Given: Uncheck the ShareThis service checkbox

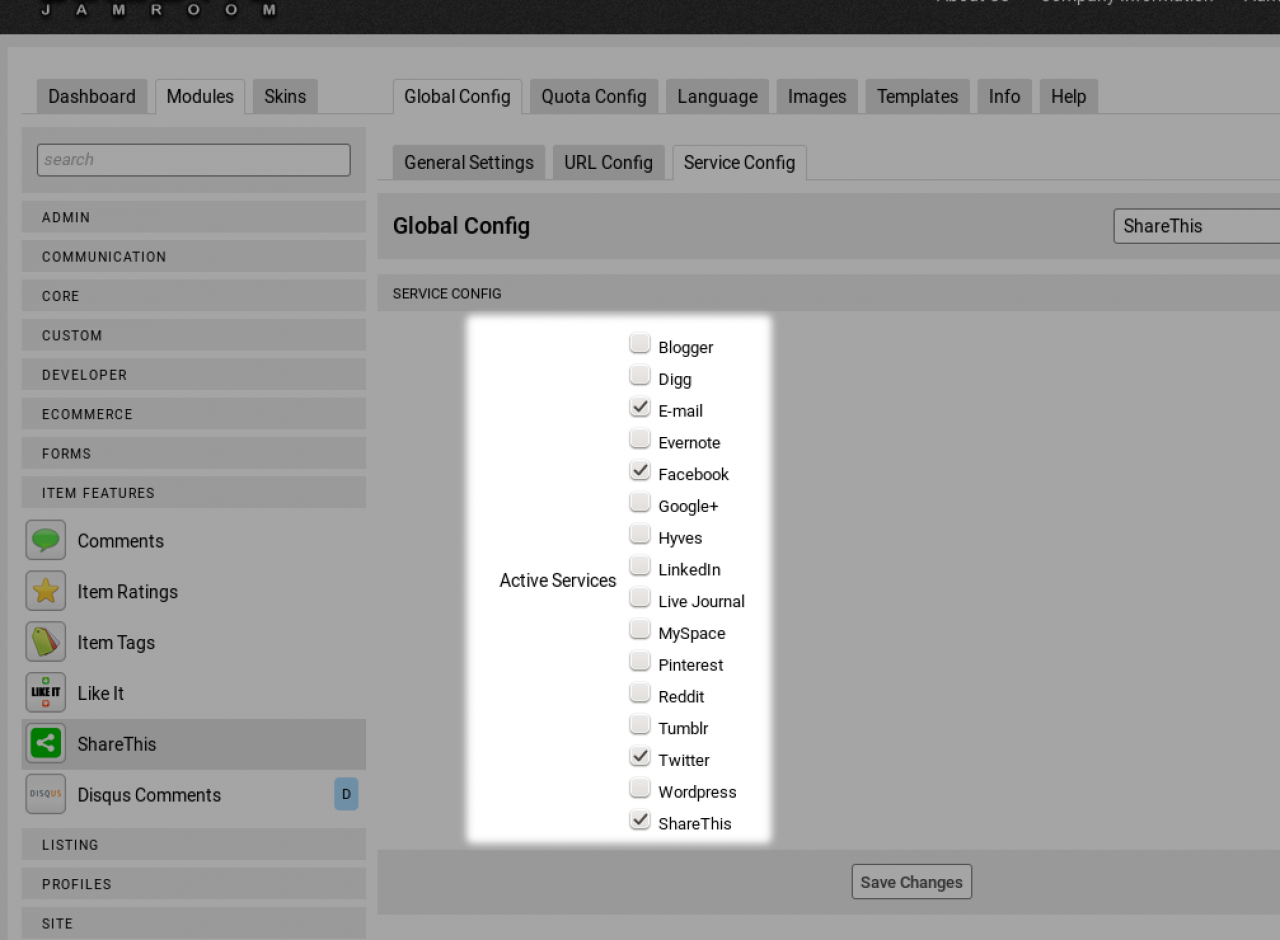Looking at the screenshot, I should click(640, 820).
